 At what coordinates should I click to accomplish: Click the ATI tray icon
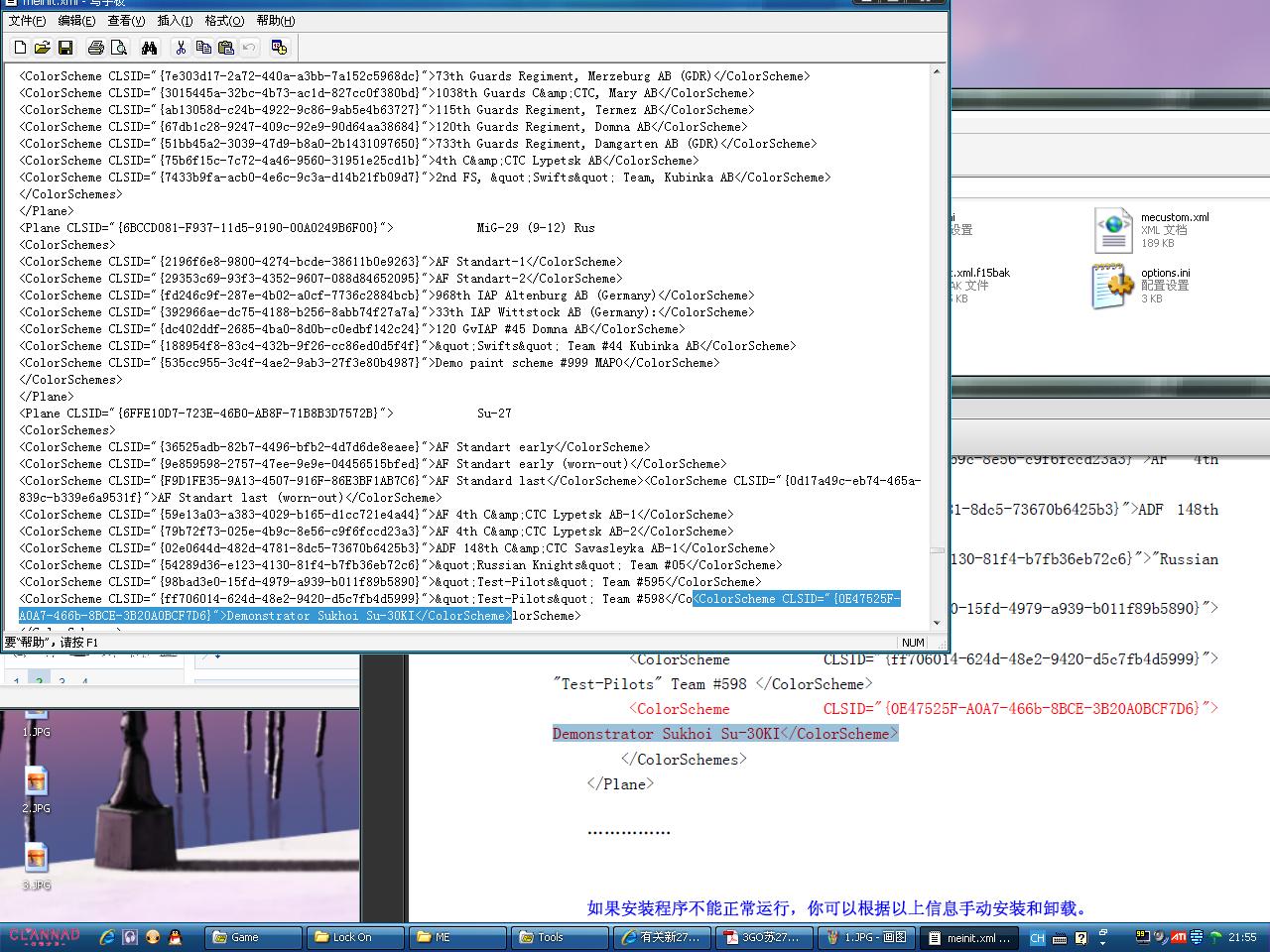[x=1178, y=937]
